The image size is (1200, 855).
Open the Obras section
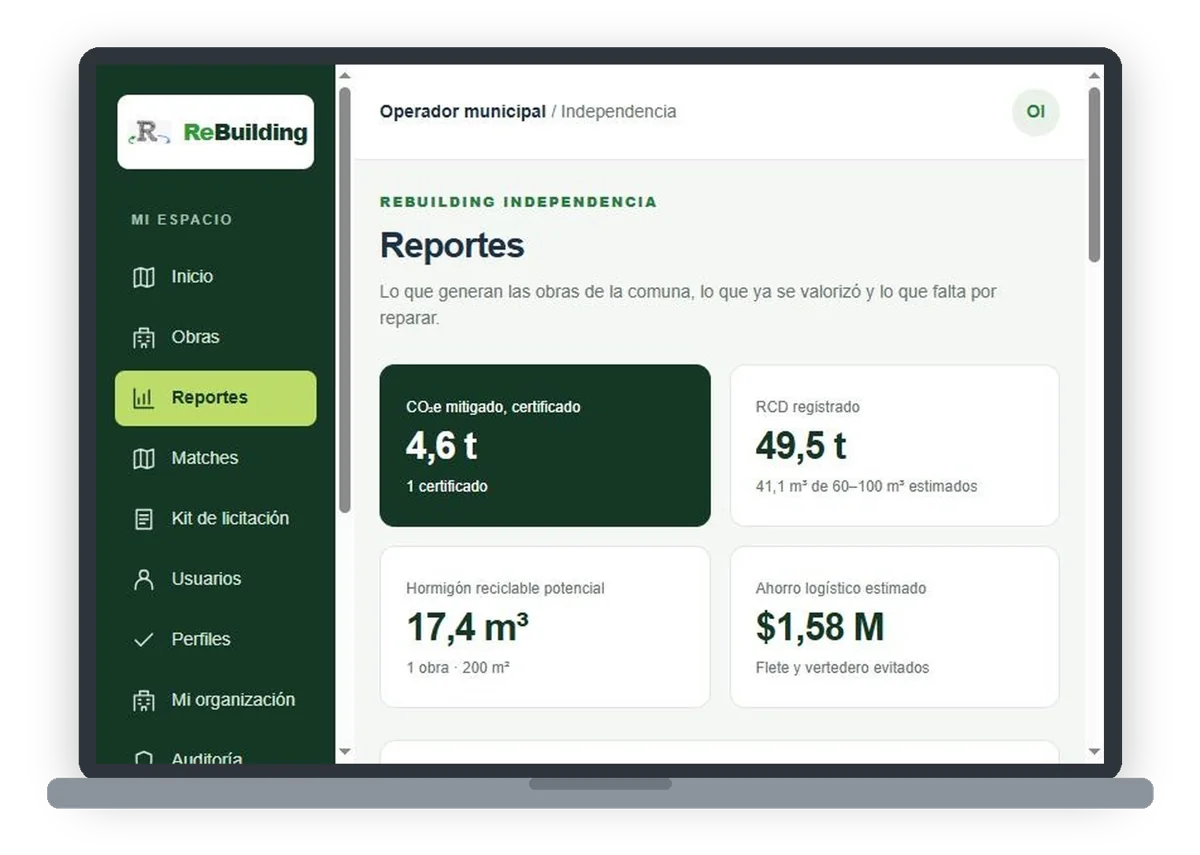pyautogui.click(x=215, y=337)
